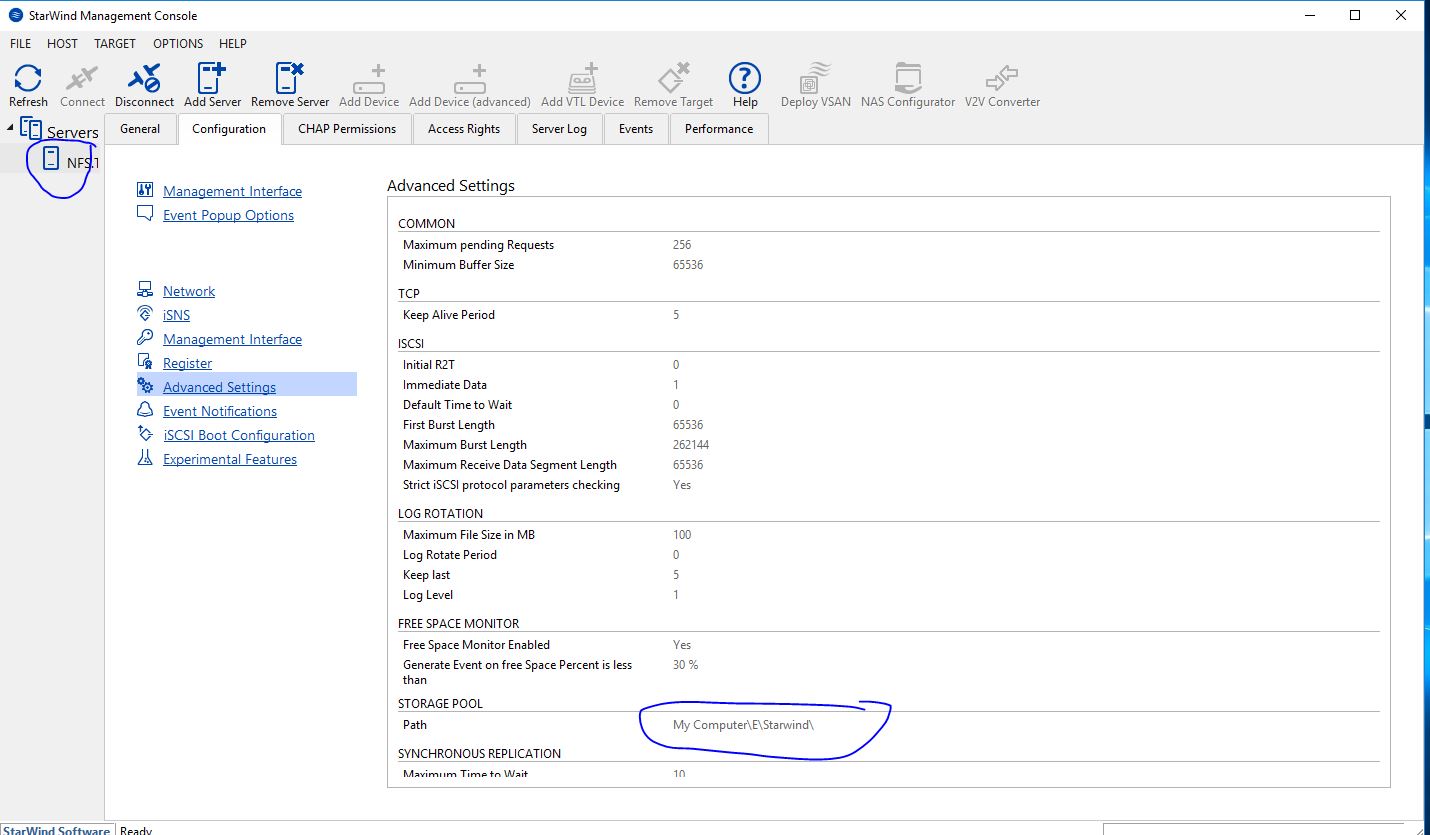Click the iSNS icon

coord(145,314)
